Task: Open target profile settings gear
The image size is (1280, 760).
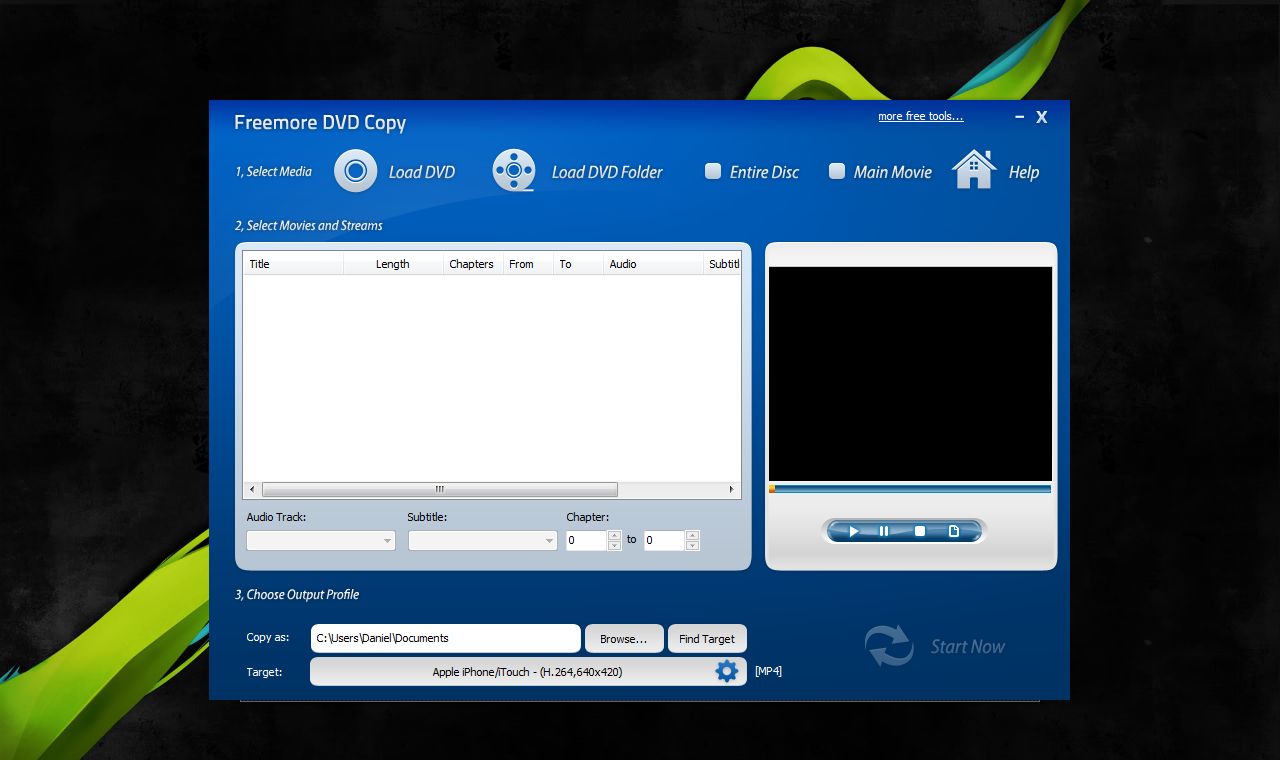Action: click(x=727, y=671)
